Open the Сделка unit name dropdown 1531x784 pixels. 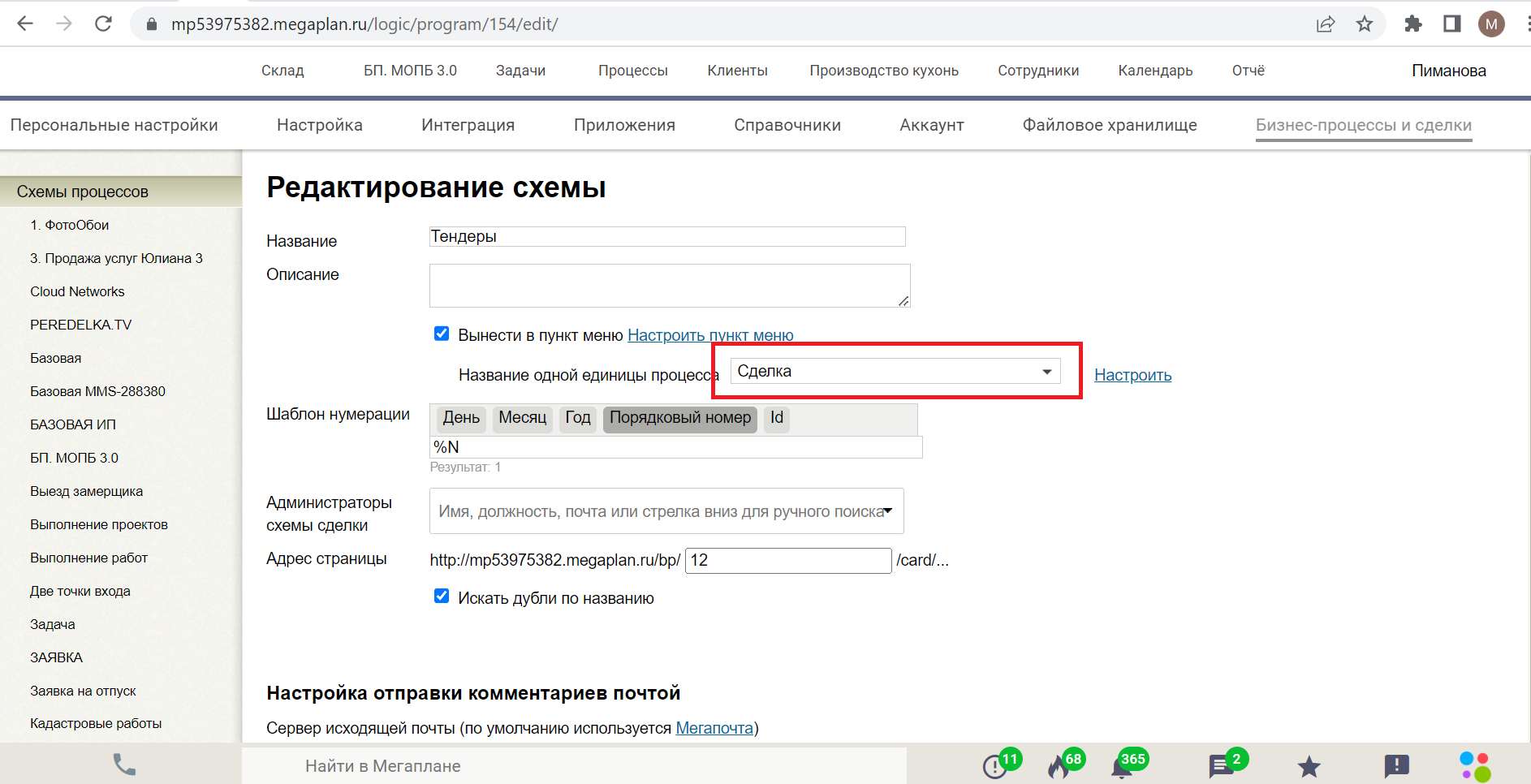click(x=895, y=371)
